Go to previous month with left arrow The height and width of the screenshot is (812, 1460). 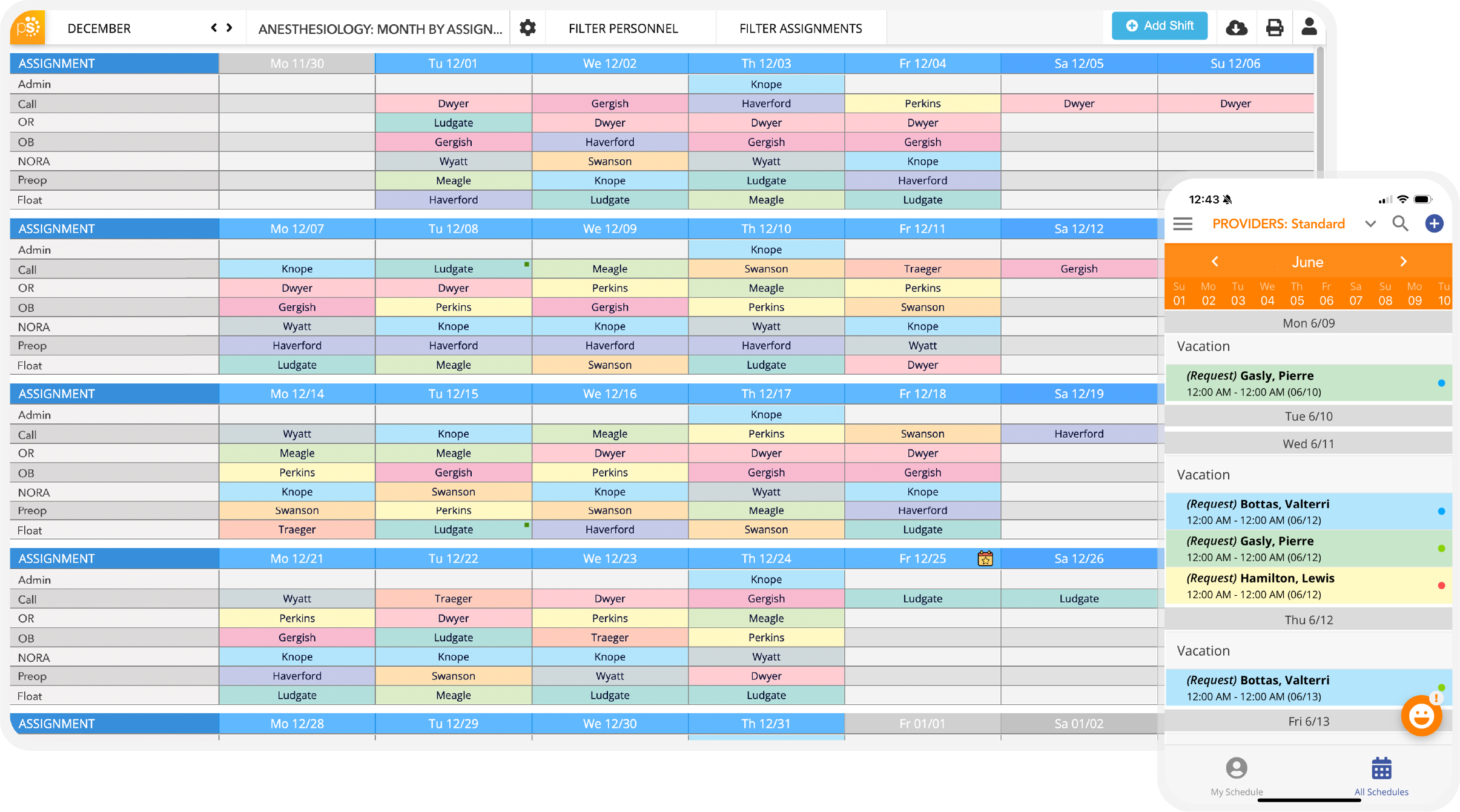[214, 28]
